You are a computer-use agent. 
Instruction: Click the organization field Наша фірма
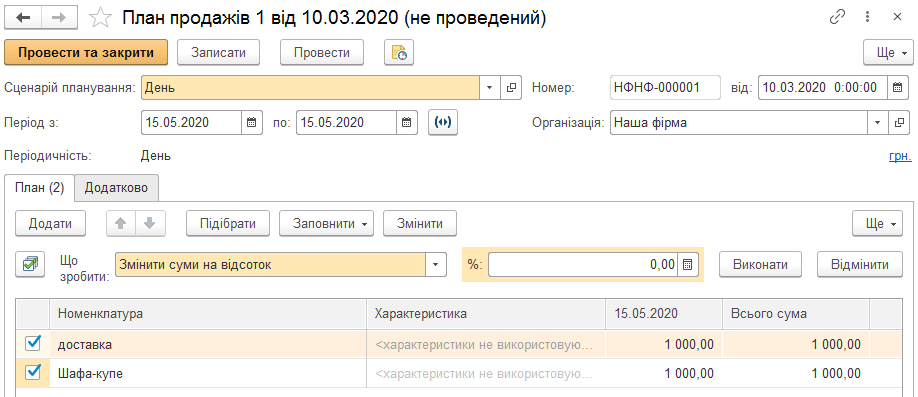(x=739, y=123)
